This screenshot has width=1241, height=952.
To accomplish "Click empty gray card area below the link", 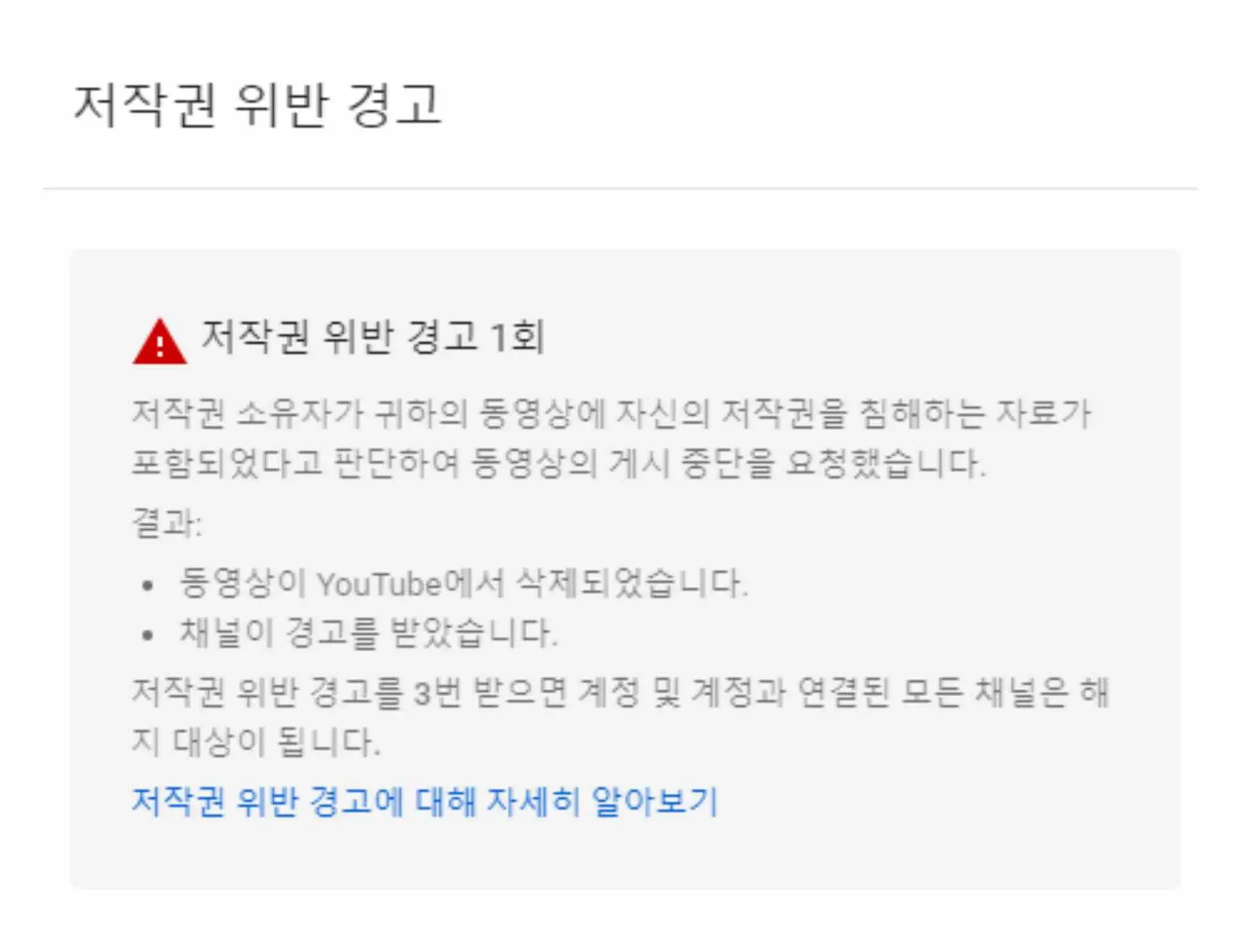I will pos(625,854).
